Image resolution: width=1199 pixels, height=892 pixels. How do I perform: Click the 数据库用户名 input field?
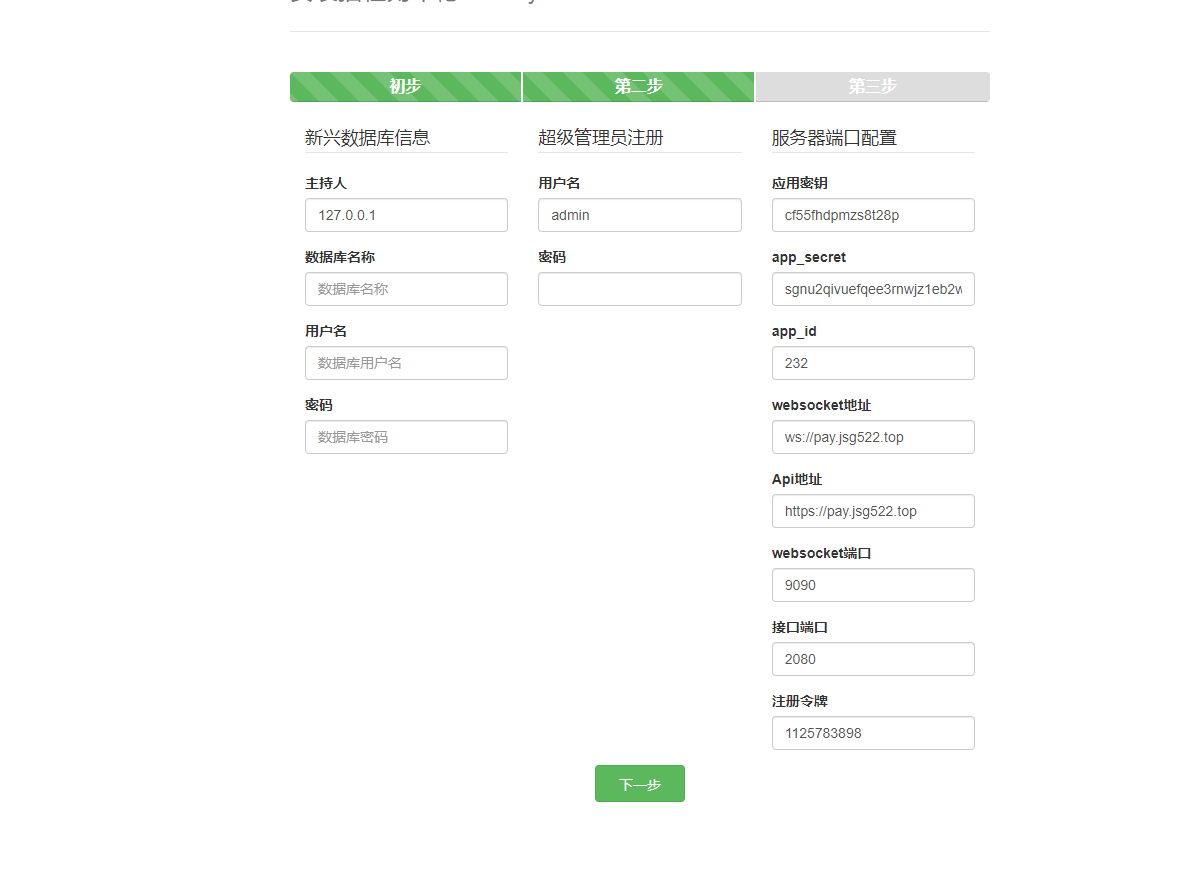[405, 362]
